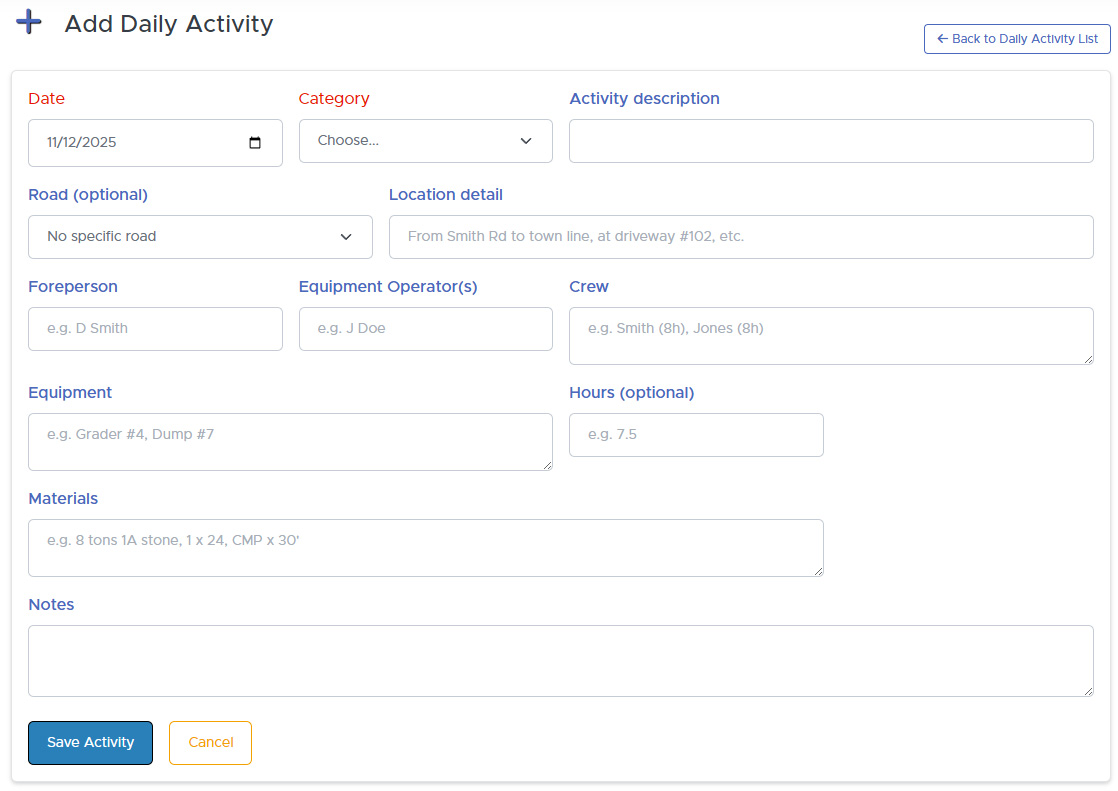Click the Materials box resize handle

click(817, 570)
